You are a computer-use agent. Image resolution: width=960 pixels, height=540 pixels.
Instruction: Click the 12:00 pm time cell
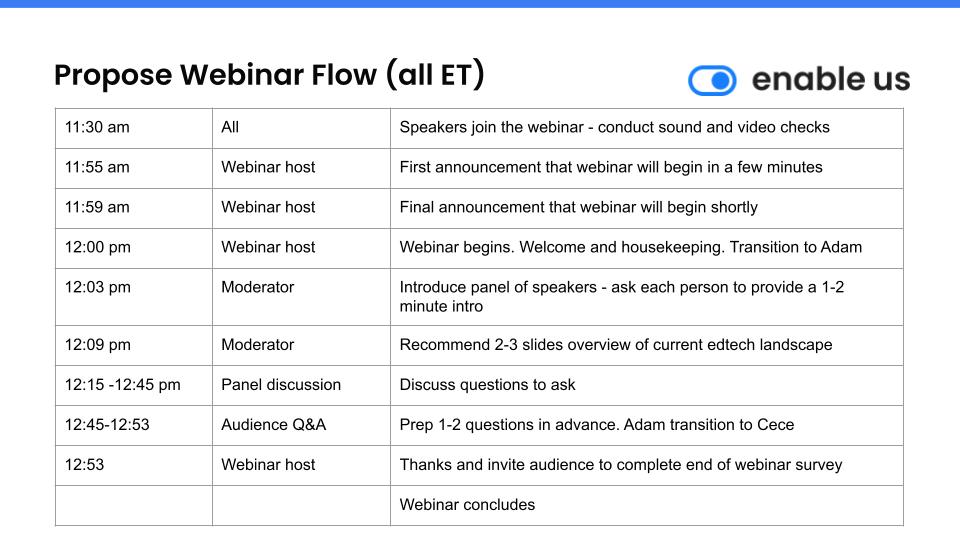[x=133, y=248]
